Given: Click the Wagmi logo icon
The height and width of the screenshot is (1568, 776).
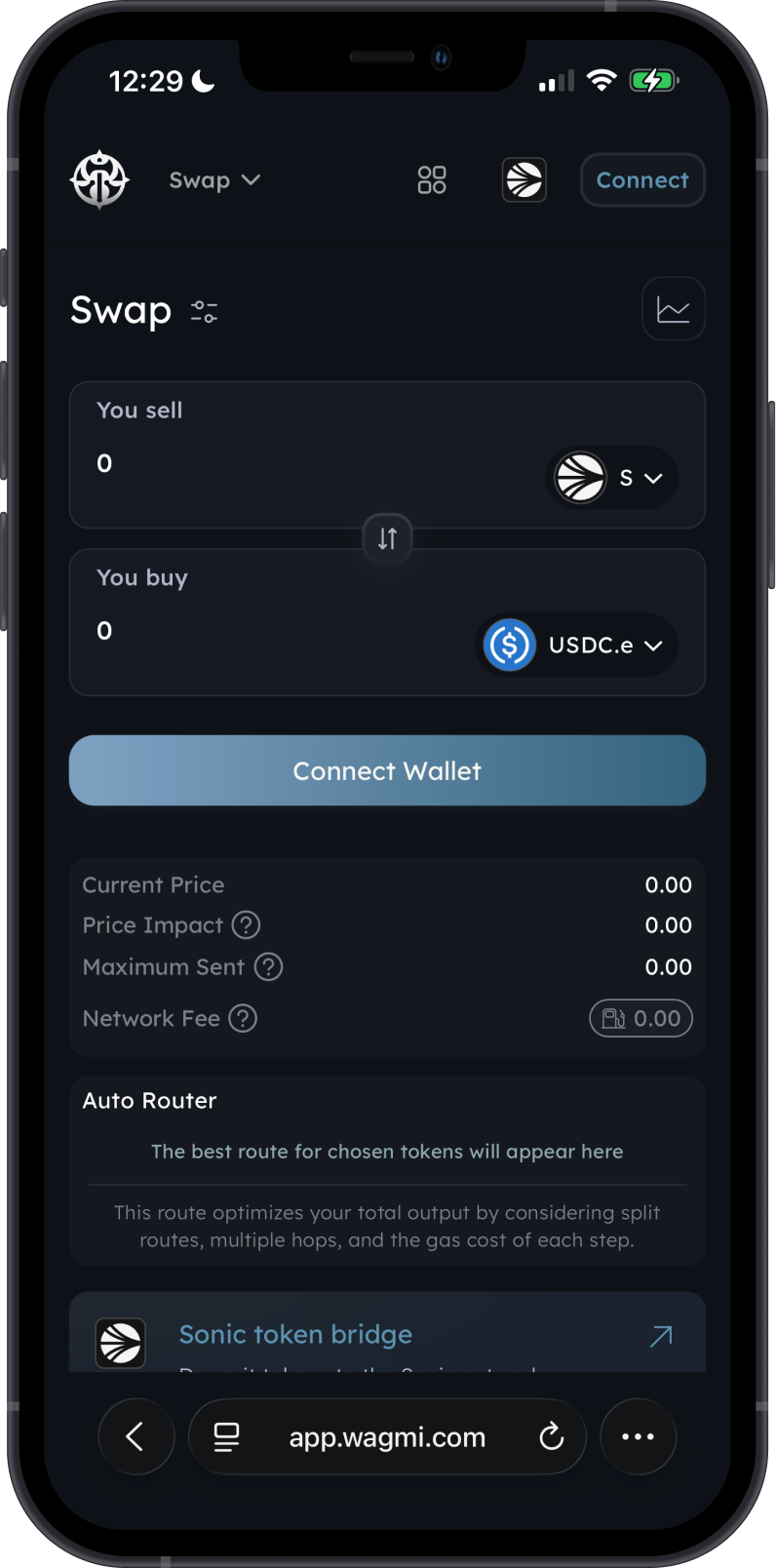Looking at the screenshot, I should click(x=99, y=180).
